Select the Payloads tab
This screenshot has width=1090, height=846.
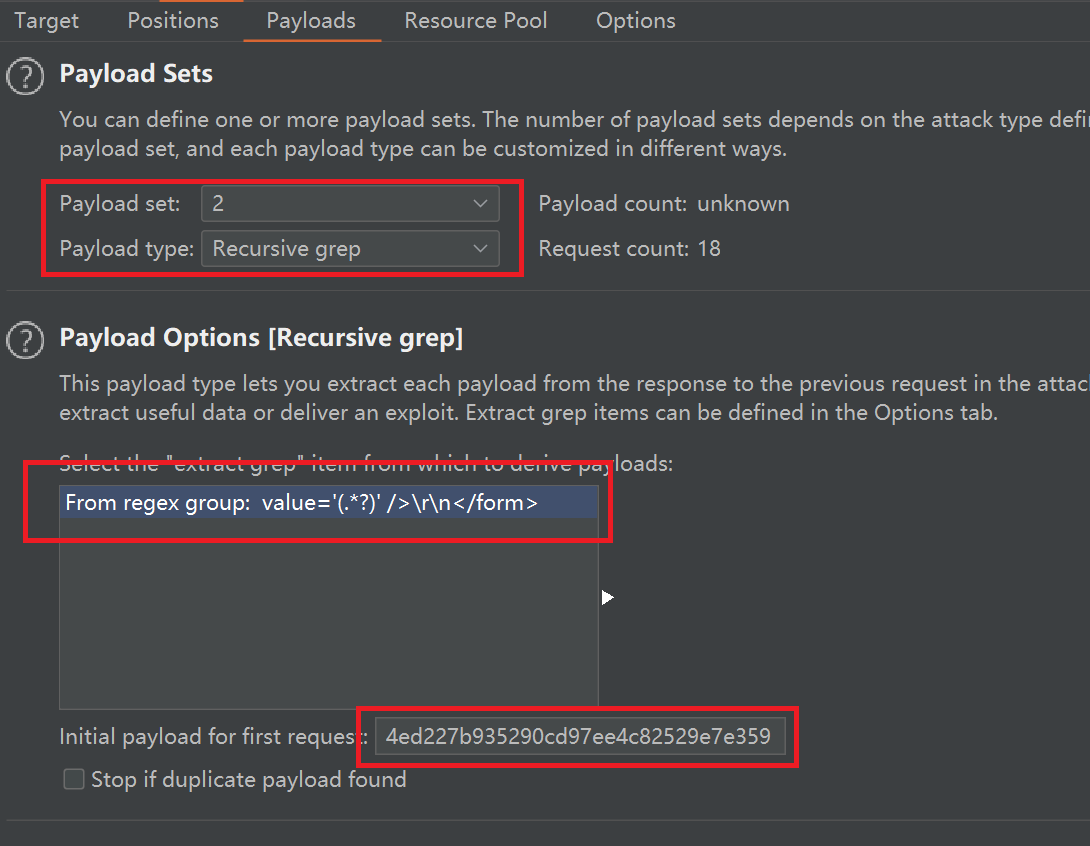point(311,21)
